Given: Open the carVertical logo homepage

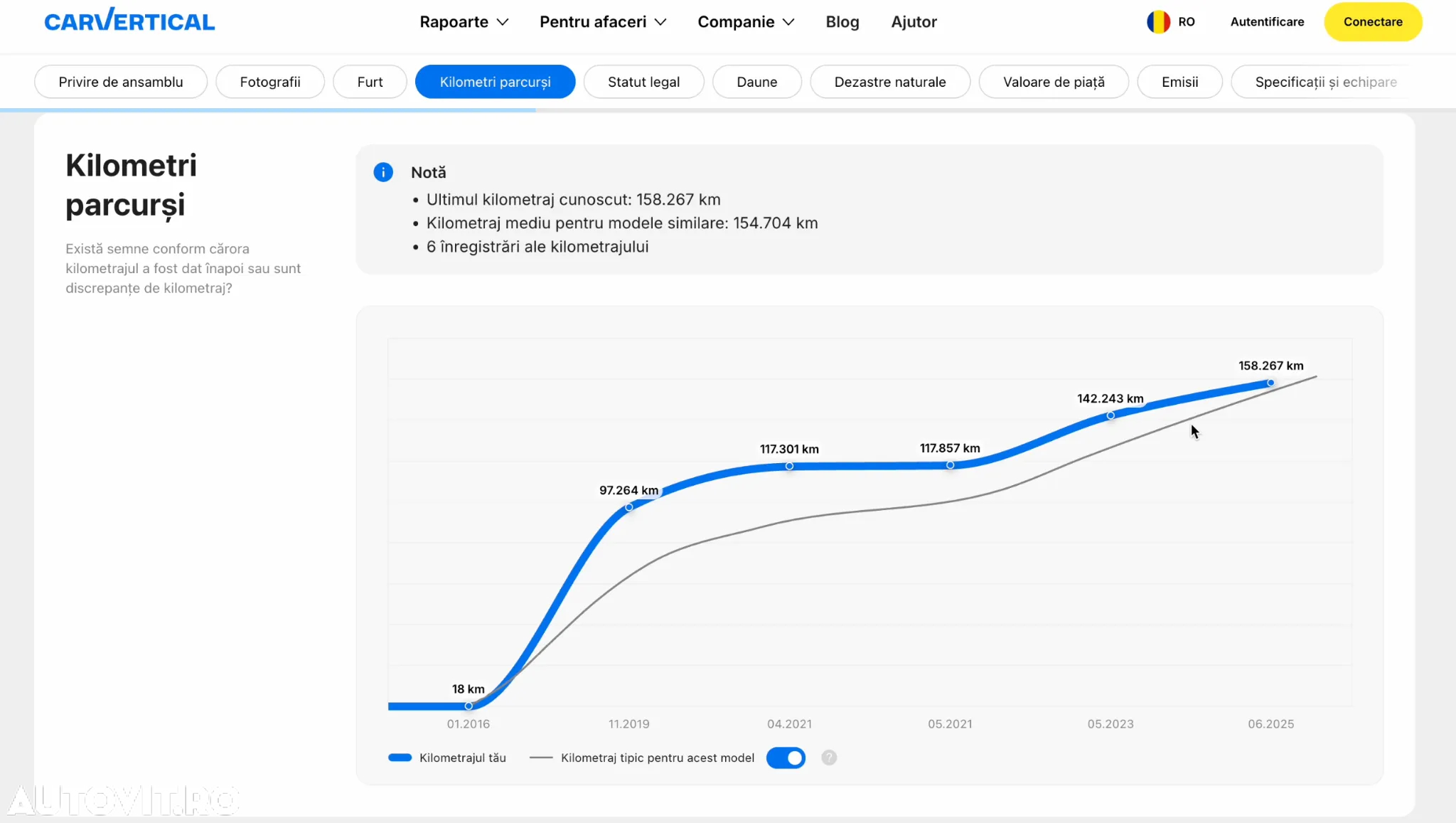Looking at the screenshot, I should [129, 21].
